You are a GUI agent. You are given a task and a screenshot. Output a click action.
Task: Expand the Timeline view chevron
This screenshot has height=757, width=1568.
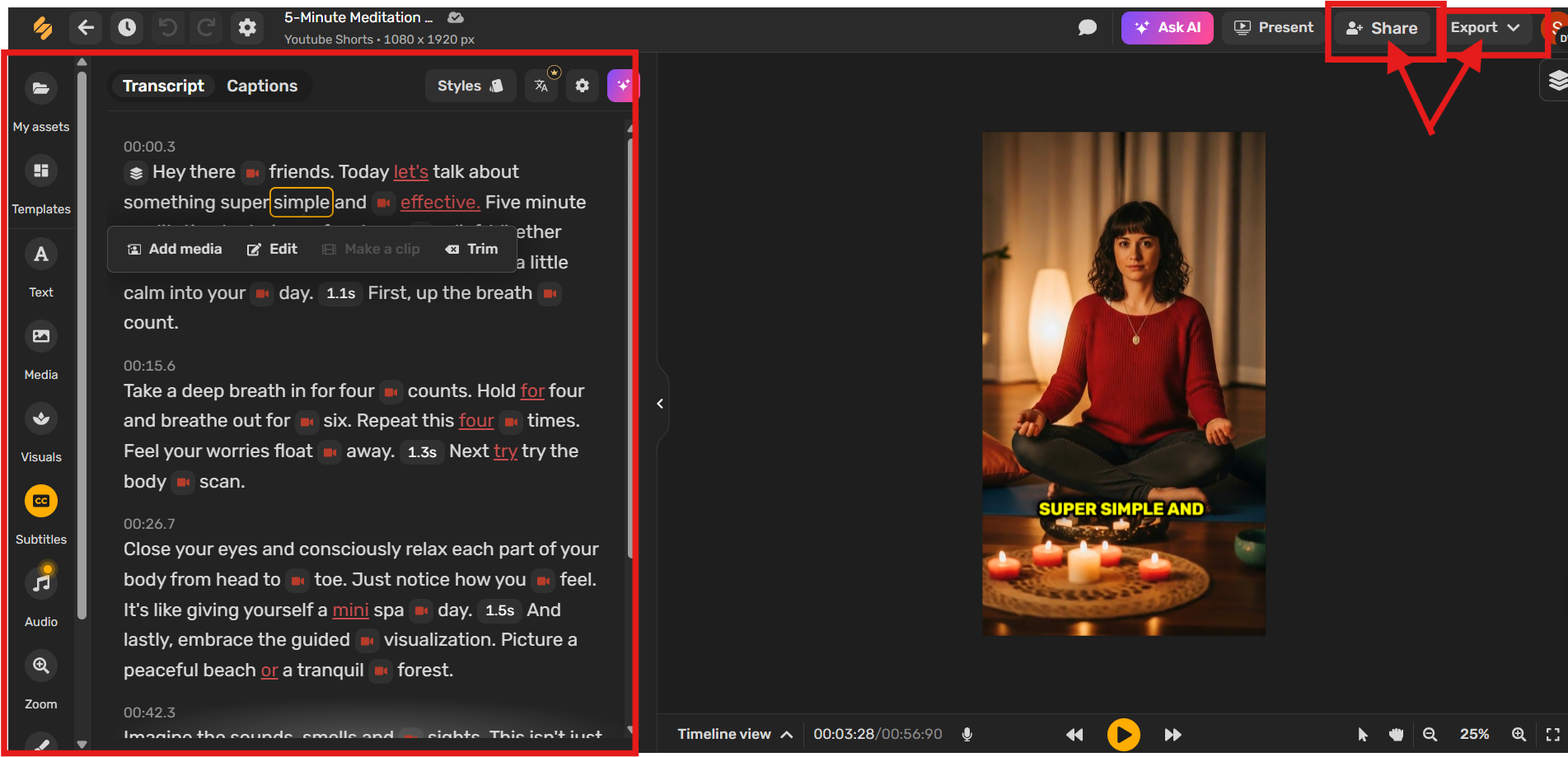(x=787, y=734)
